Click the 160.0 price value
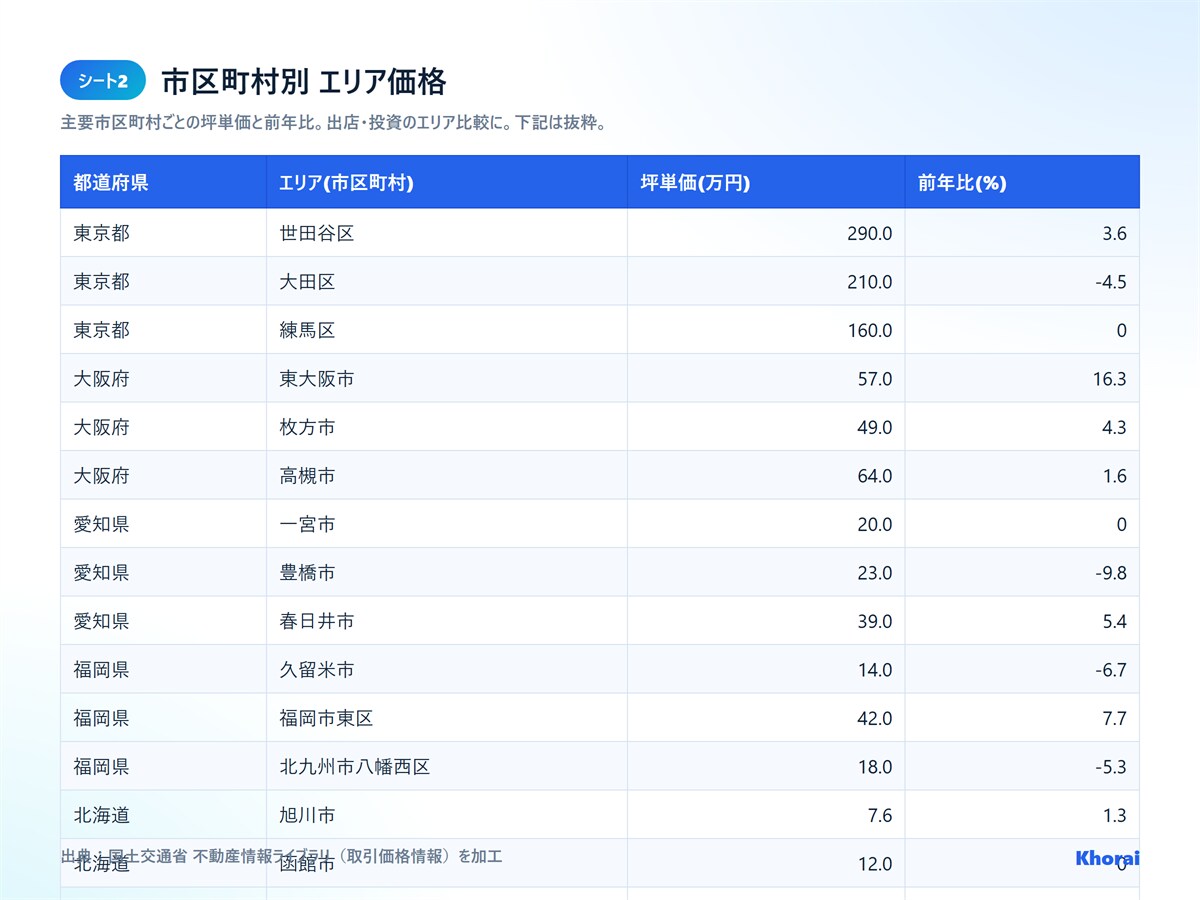The image size is (1200, 900). [870, 330]
